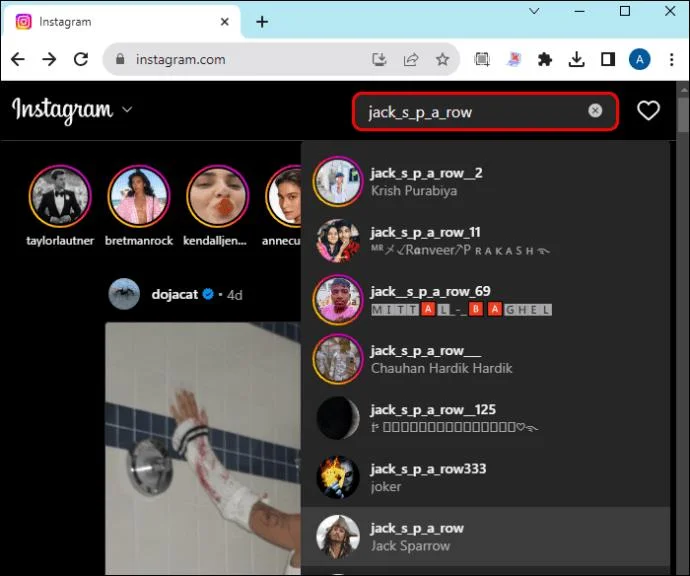Click the Jack Sparrow profile picture
The width and height of the screenshot is (690, 576).
point(338,536)
